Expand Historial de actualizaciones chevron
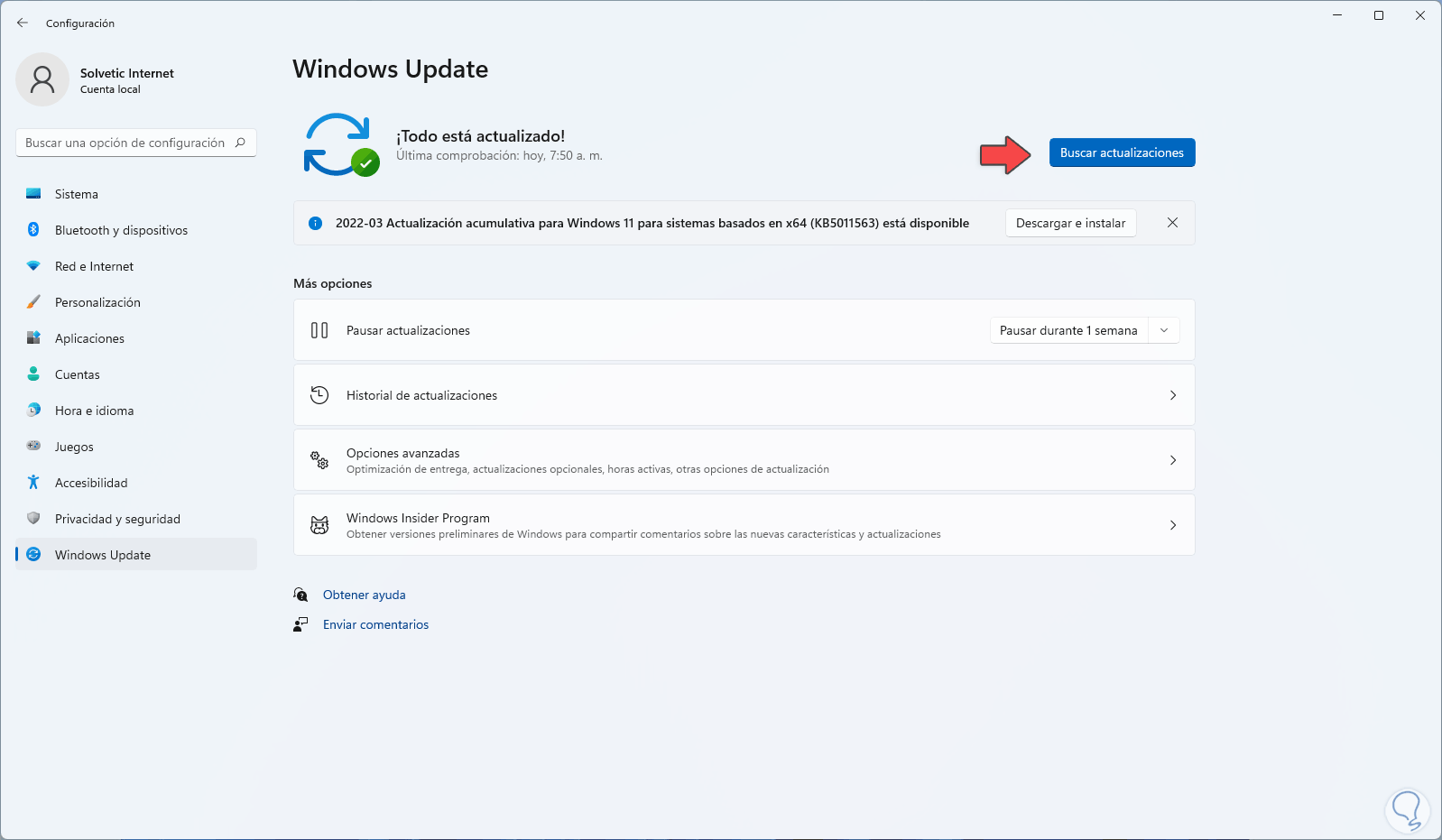Screen dimensions: 1442x840 point(1173,395)
